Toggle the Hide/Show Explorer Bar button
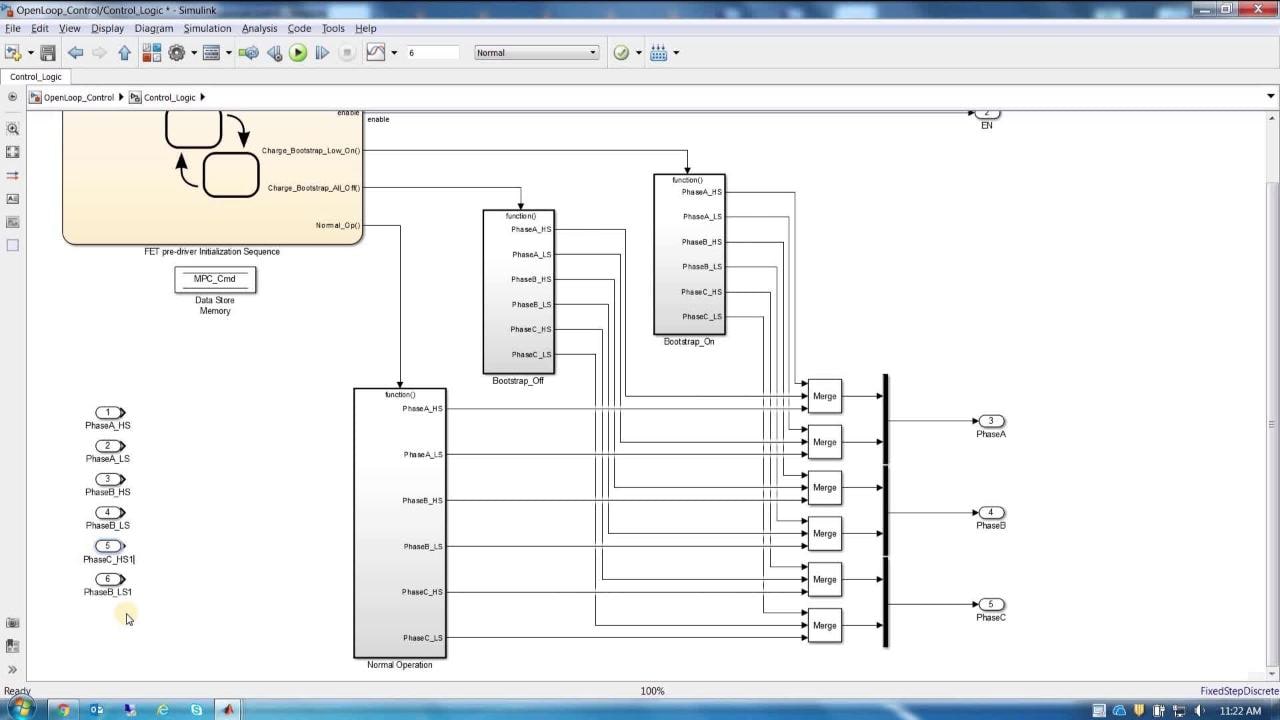Image resolution: width=1280 pixels, height=720 pixels. (x=12, y=97)
